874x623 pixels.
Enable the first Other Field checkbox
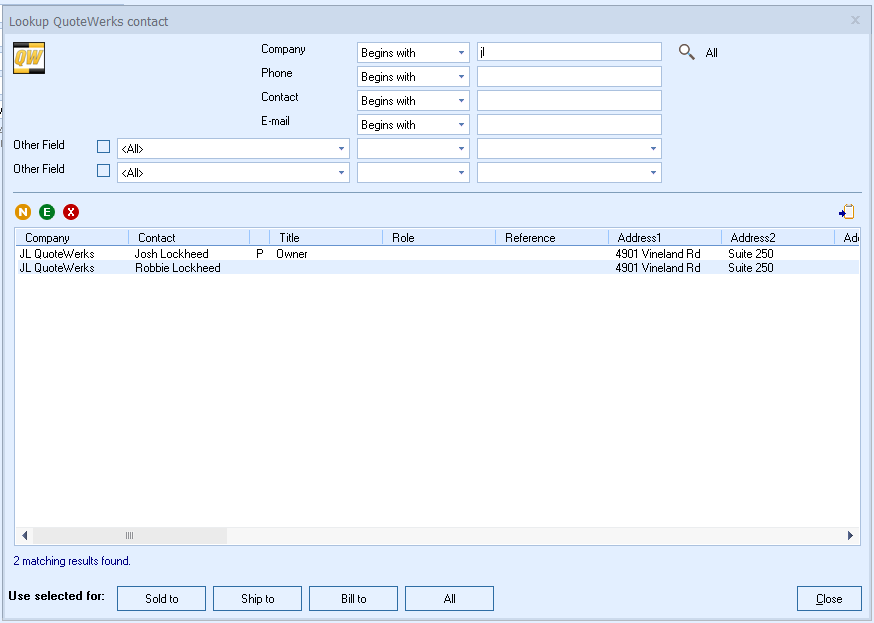(x=104, y=147)
